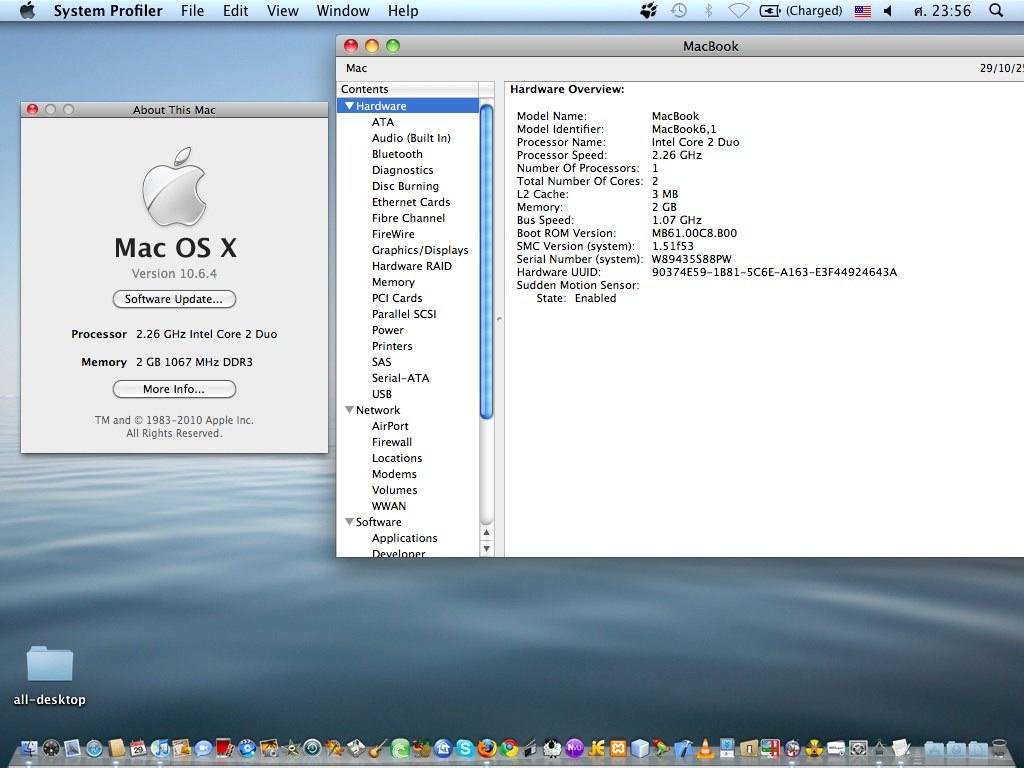Click More Info button in About This Mac
The image size is (1024, 768).
pos(174,389)
